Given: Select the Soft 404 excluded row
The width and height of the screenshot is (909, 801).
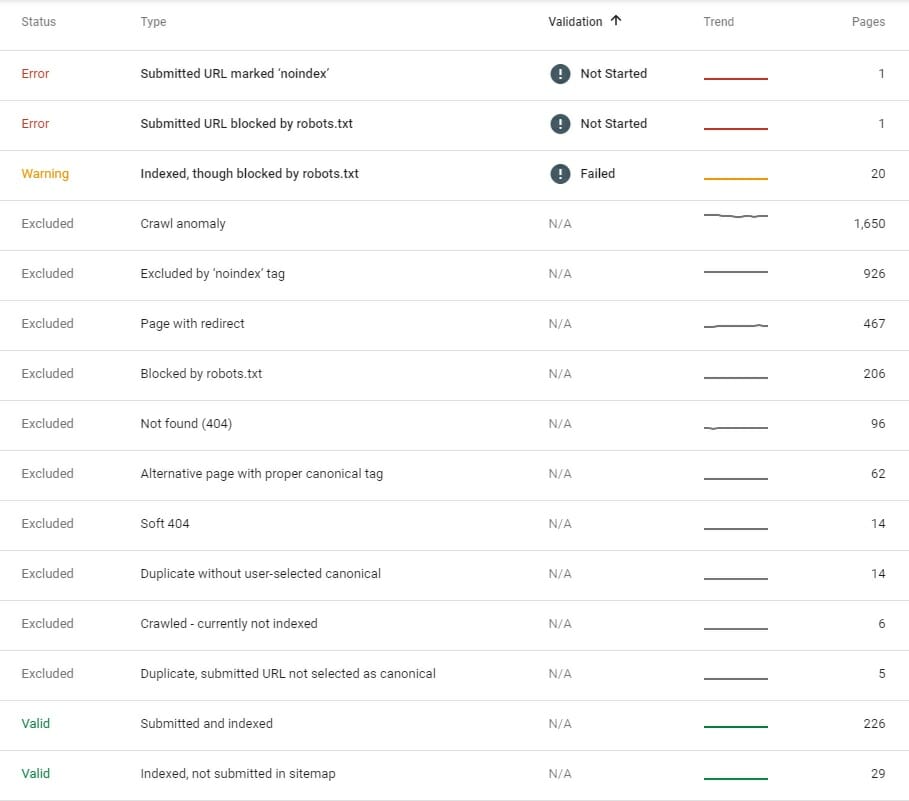Looking at the screenshot, I should coord(165,523).
